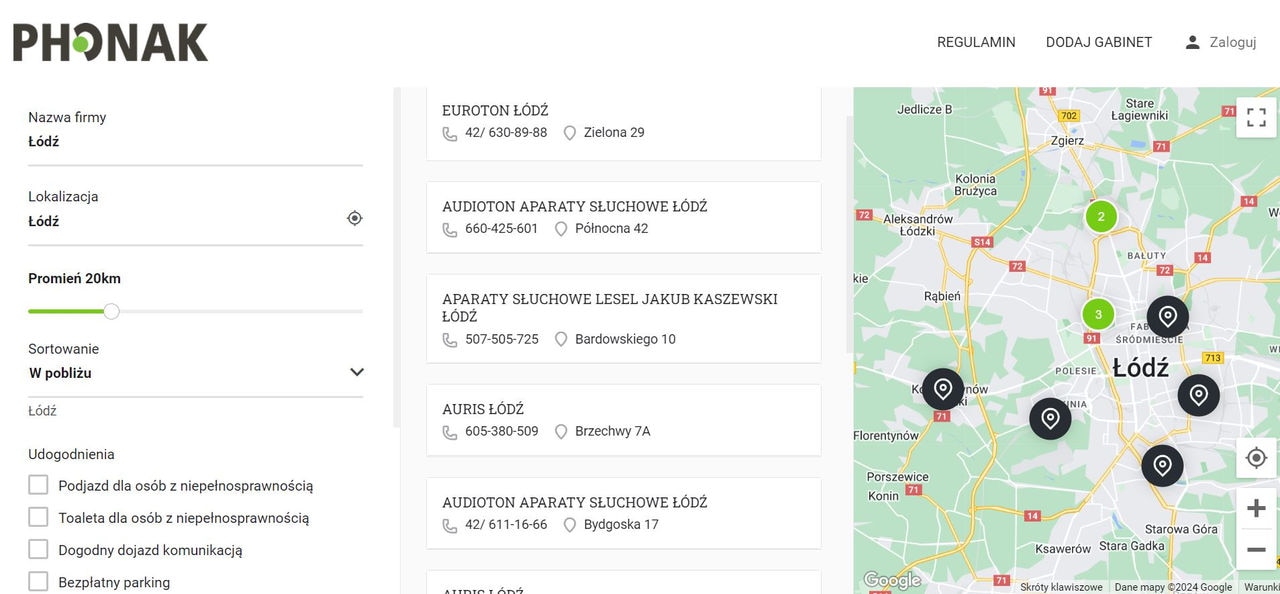Open the DODAJ GABINET page
This screenshot has height=594, width=1280.
click(x=1099, y=42)
